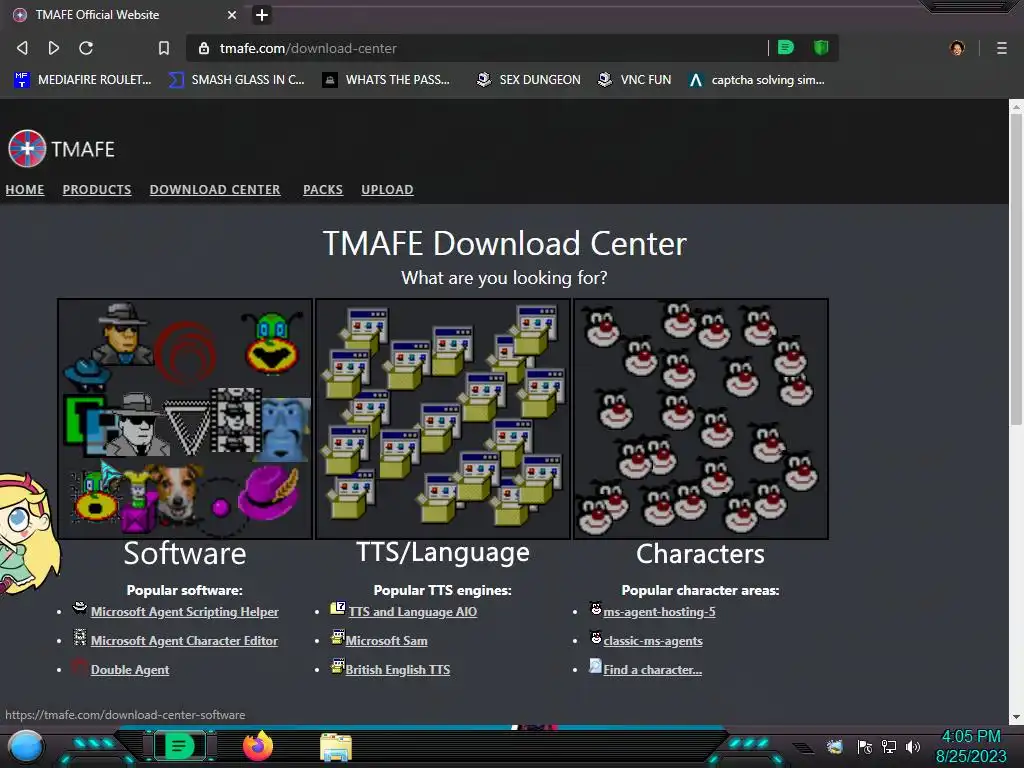Click the Action Center flag tray icon
Screen dimensions: 1024x768
[865, 746]
